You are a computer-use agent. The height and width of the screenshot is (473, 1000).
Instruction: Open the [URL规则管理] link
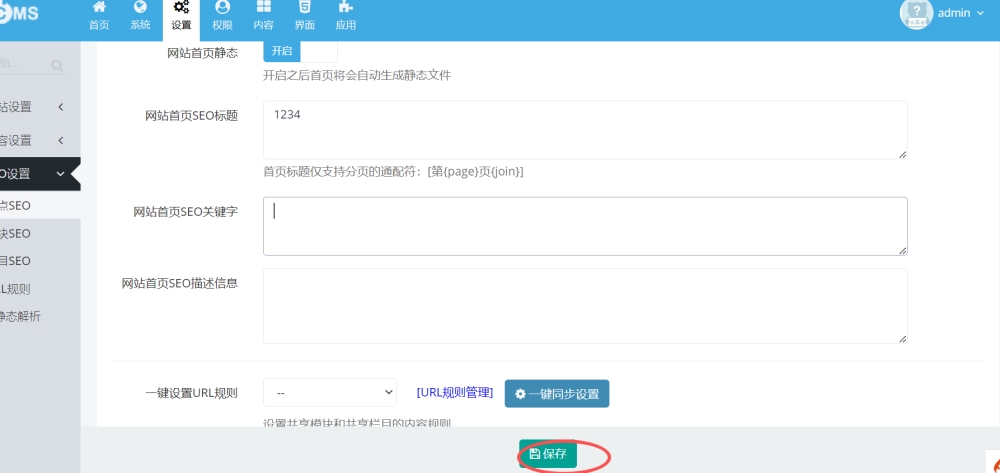coord(454,393)
